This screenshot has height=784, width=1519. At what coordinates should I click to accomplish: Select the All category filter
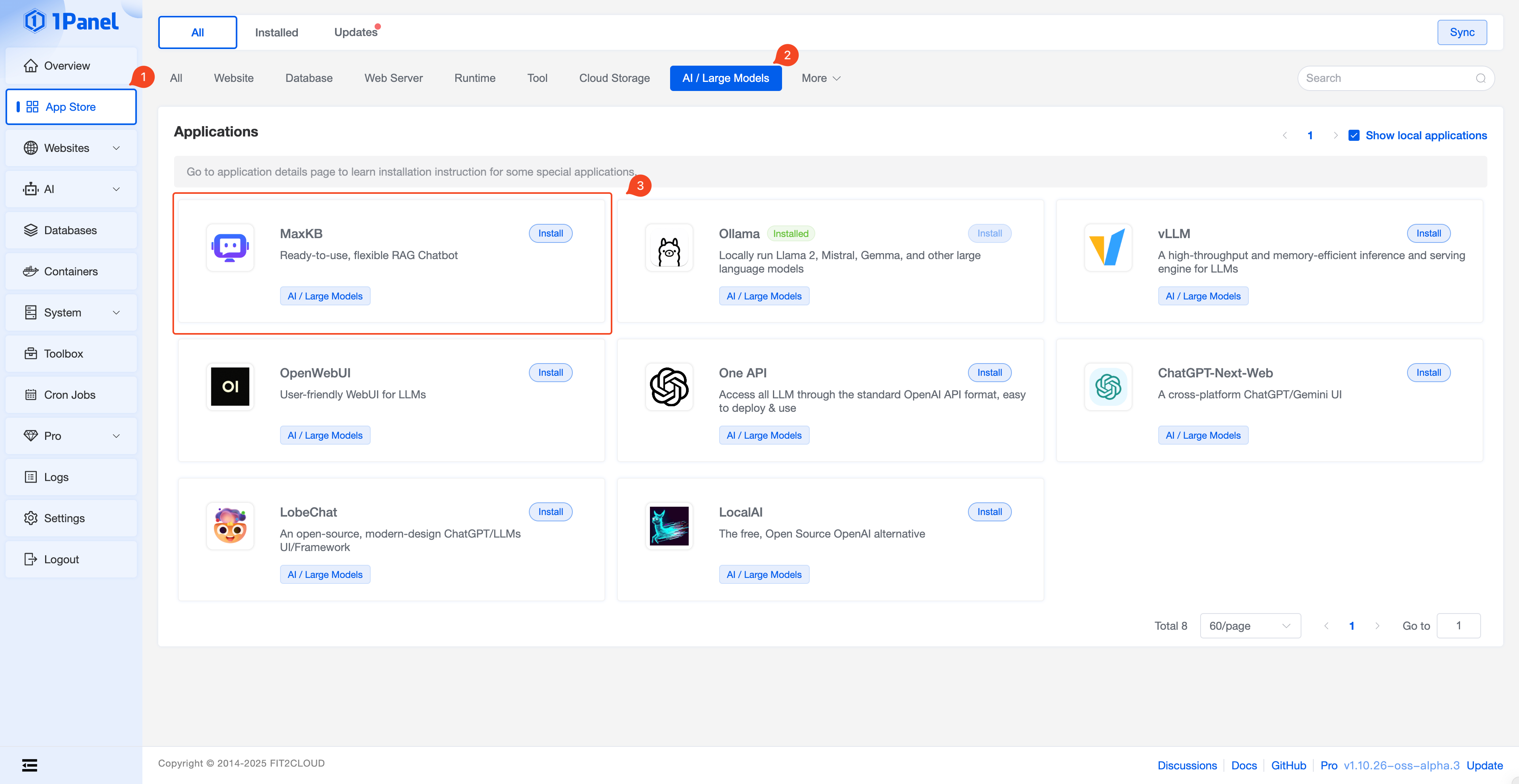click(176, 78)
